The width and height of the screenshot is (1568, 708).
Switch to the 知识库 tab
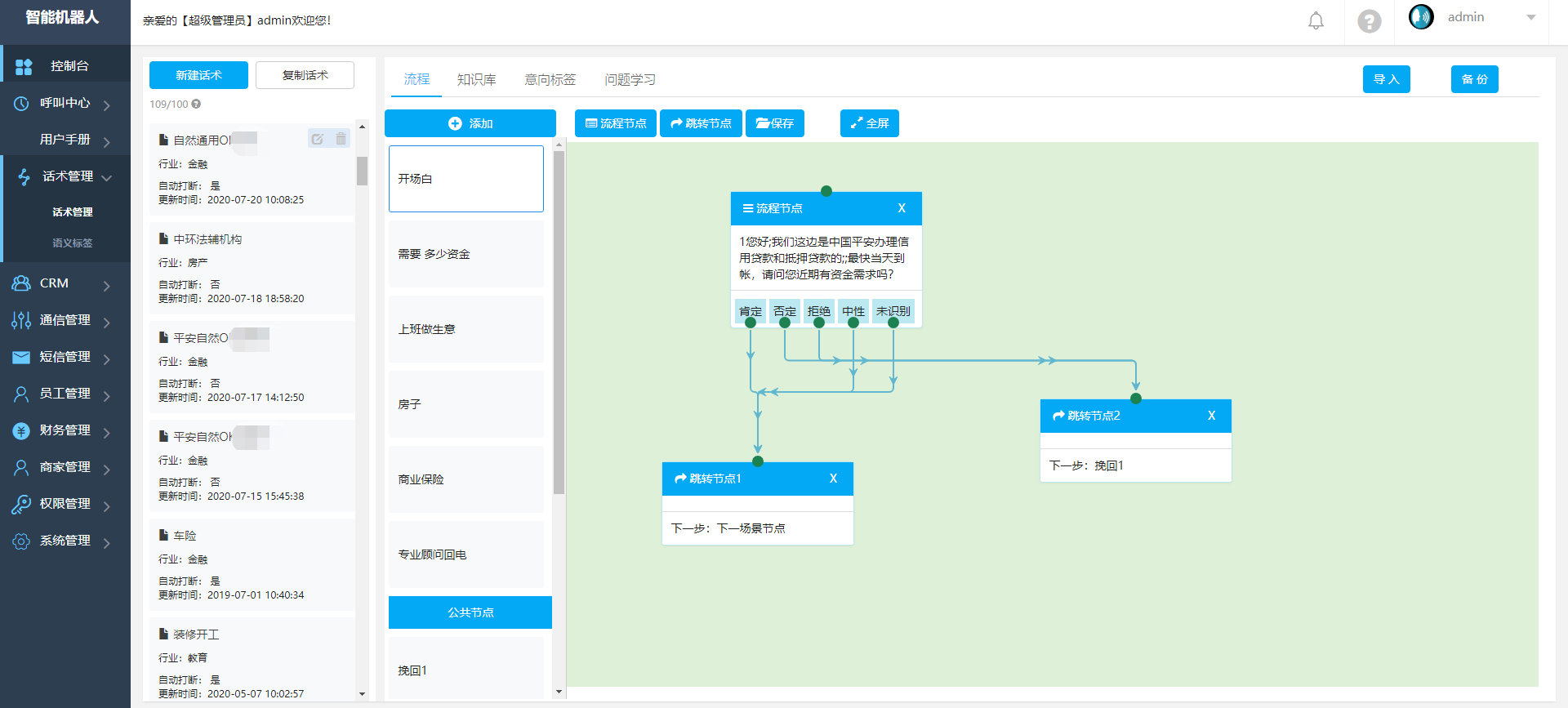point(476,79)
